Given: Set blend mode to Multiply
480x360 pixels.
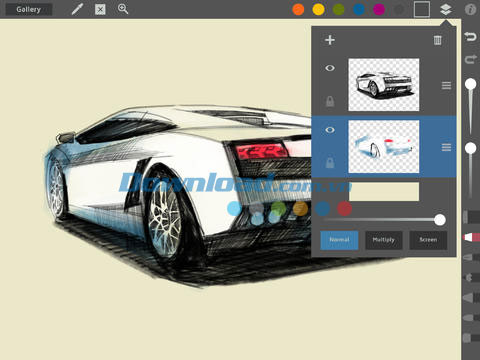Looking at the screenshot, I should point(384,240).
